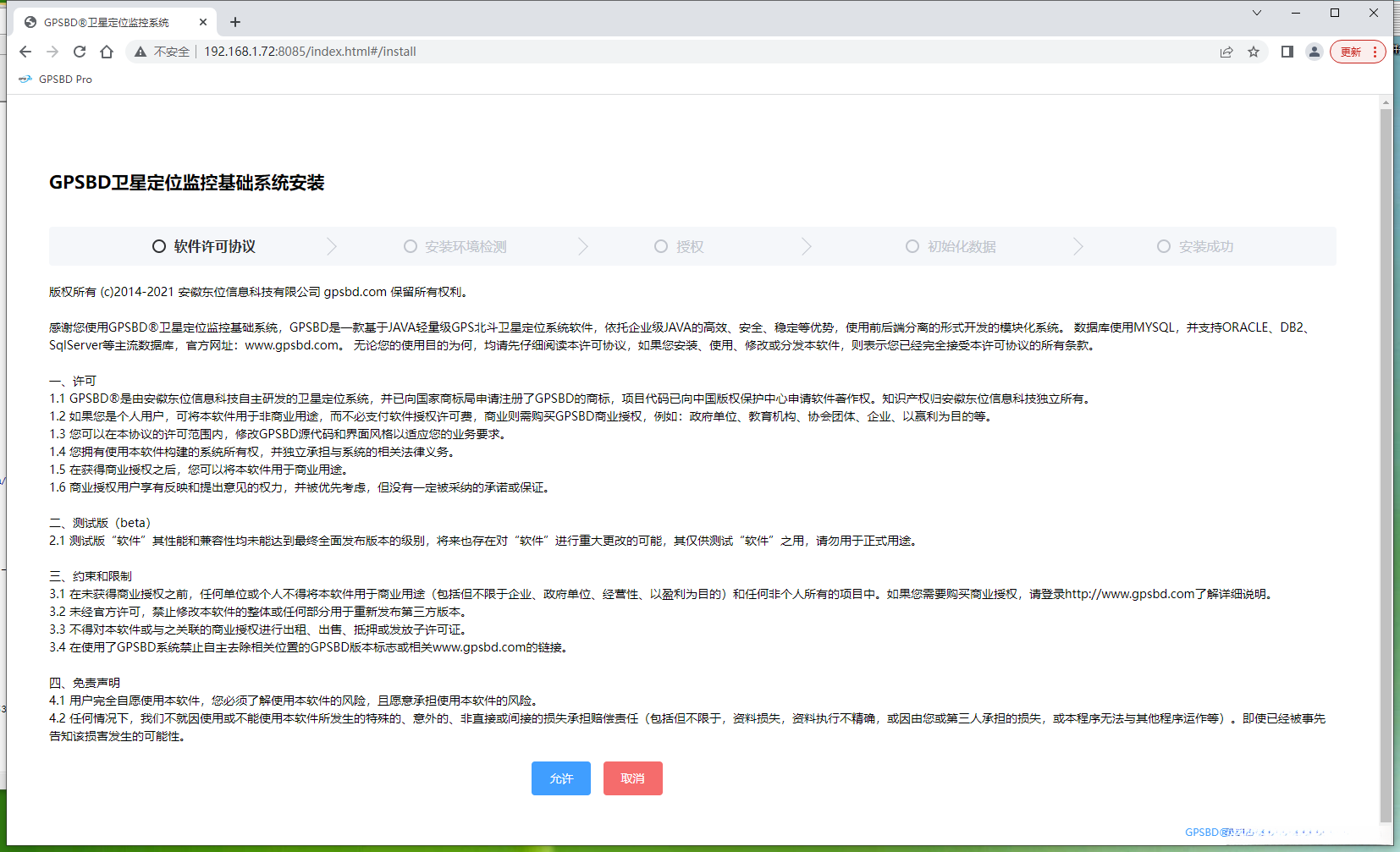Screen dimensions: 1400x852
Task: Open the side panel icon
Action: [x=1286, y=52]
